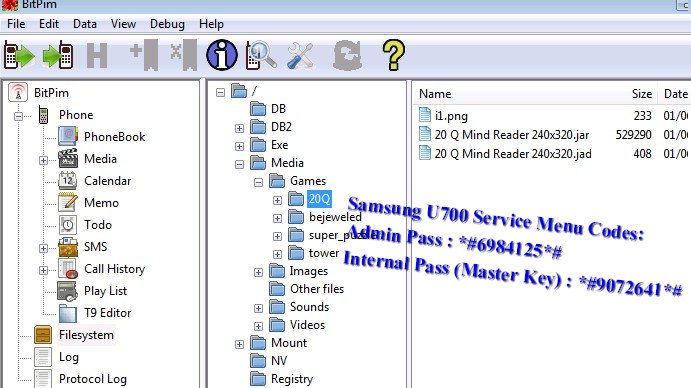Expand the Images folder
691x388 pixels.
click(258, 272)
